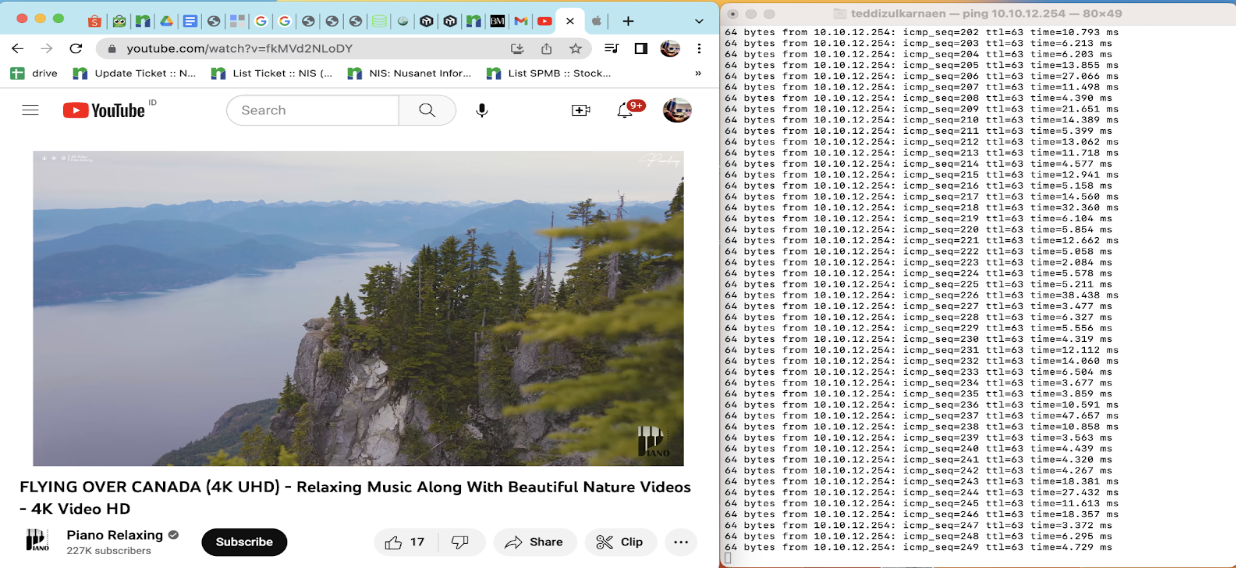Like the video with thumbs up
Viewport: 1236px width, 568px height.
pyautogui.click(x=404, y=542)
